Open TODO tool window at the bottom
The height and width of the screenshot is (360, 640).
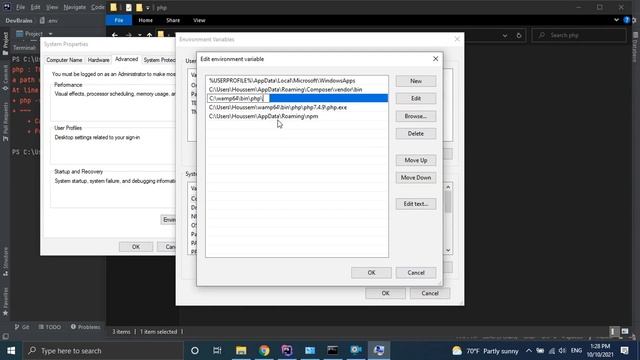click(50, 327)
